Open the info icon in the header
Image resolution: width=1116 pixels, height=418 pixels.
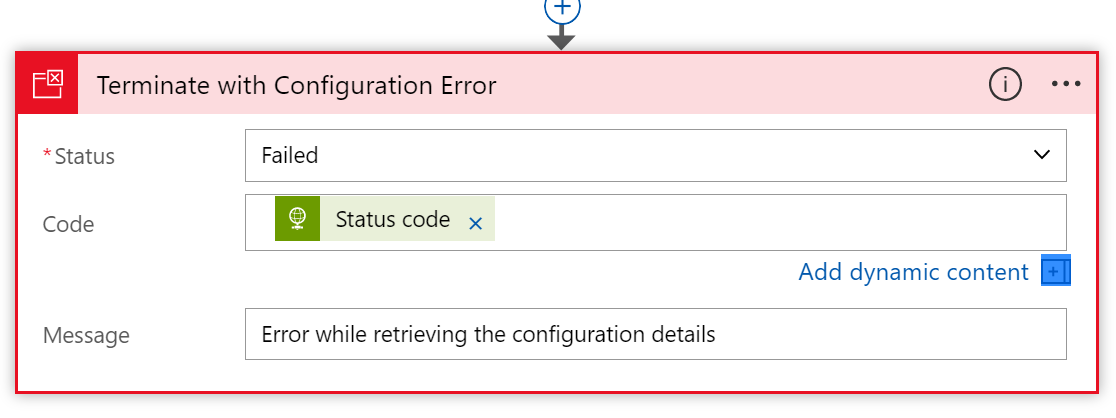1005,85
